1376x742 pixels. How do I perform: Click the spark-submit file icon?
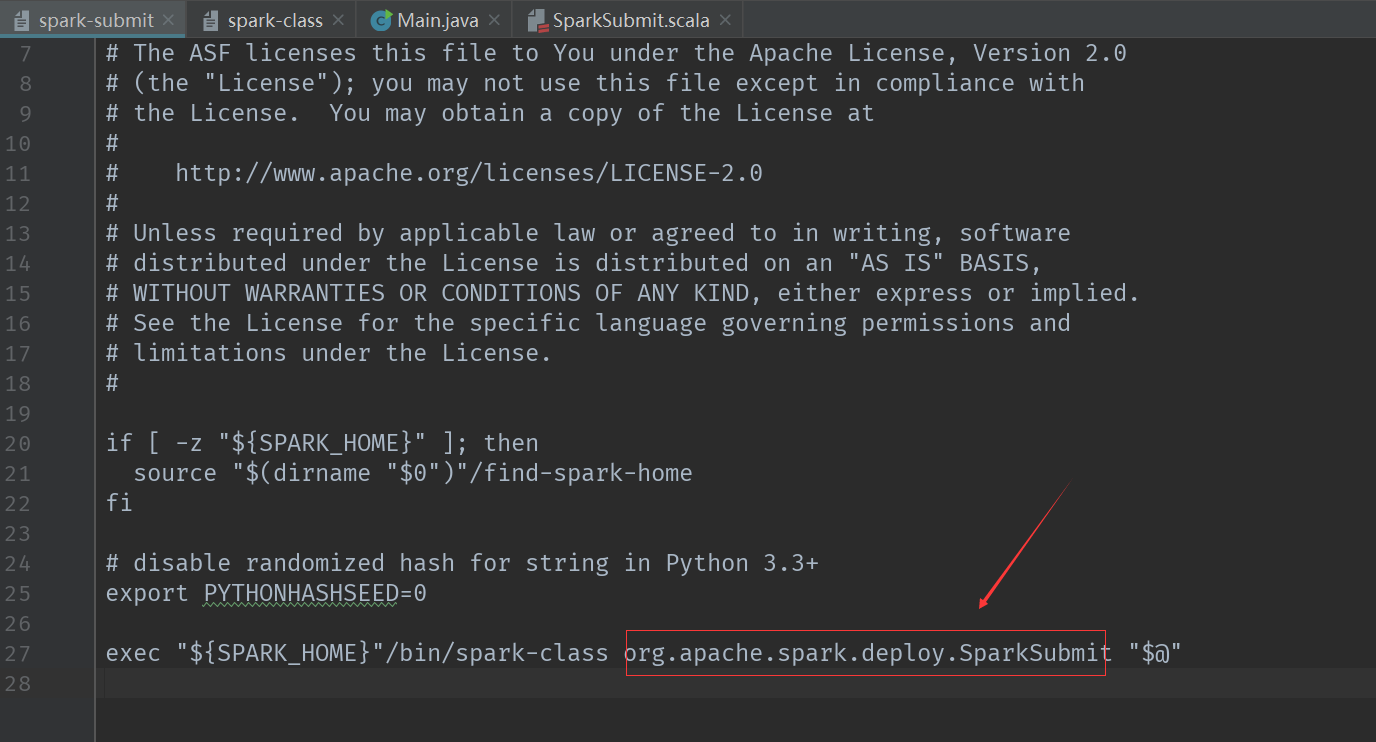point(22,20)
